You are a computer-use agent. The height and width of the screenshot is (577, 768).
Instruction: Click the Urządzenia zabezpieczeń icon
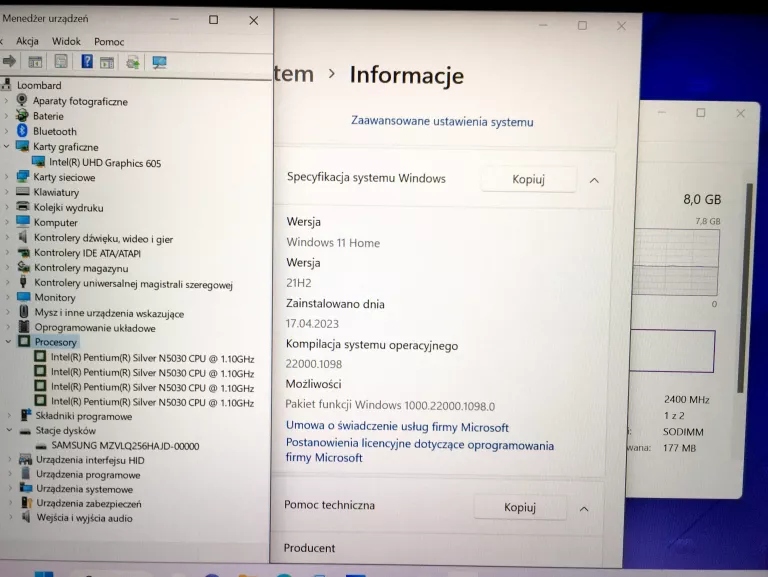click(26, 503)
